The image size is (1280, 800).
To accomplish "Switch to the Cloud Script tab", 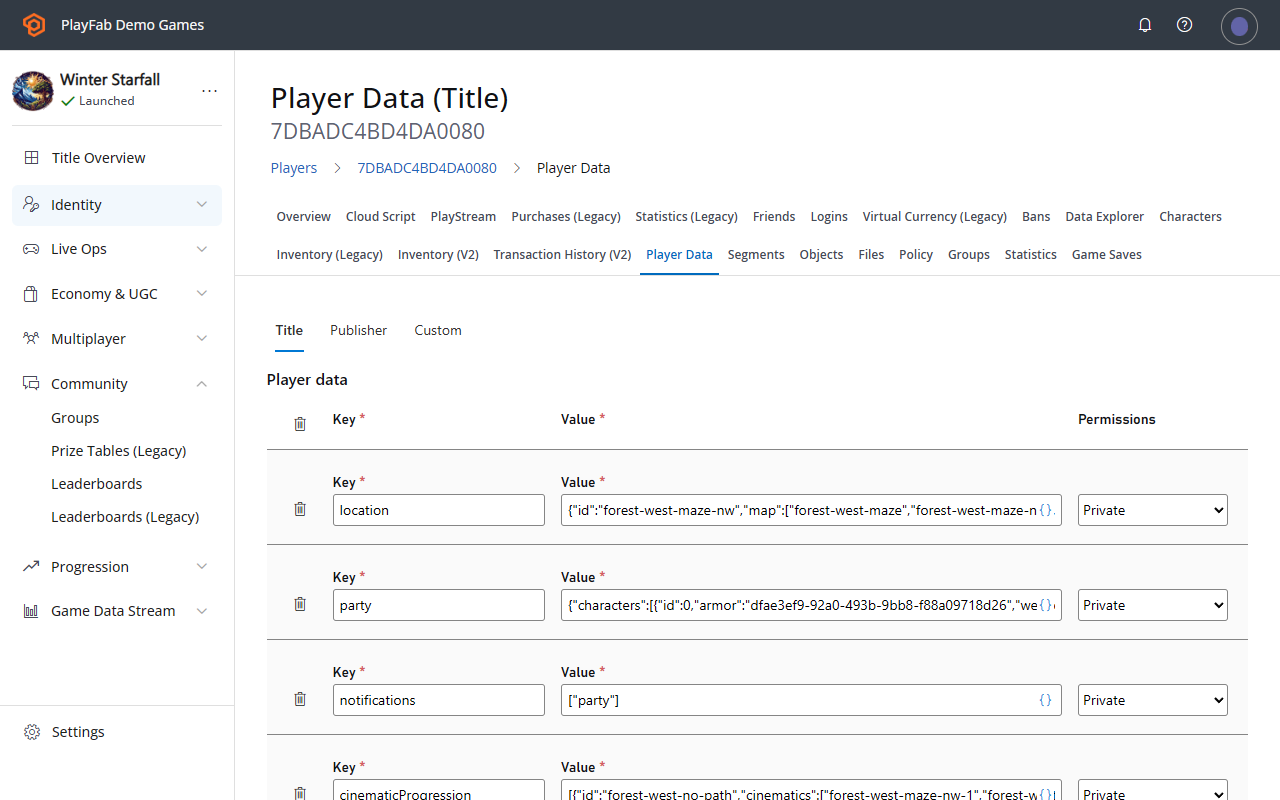I will [381, 217].
